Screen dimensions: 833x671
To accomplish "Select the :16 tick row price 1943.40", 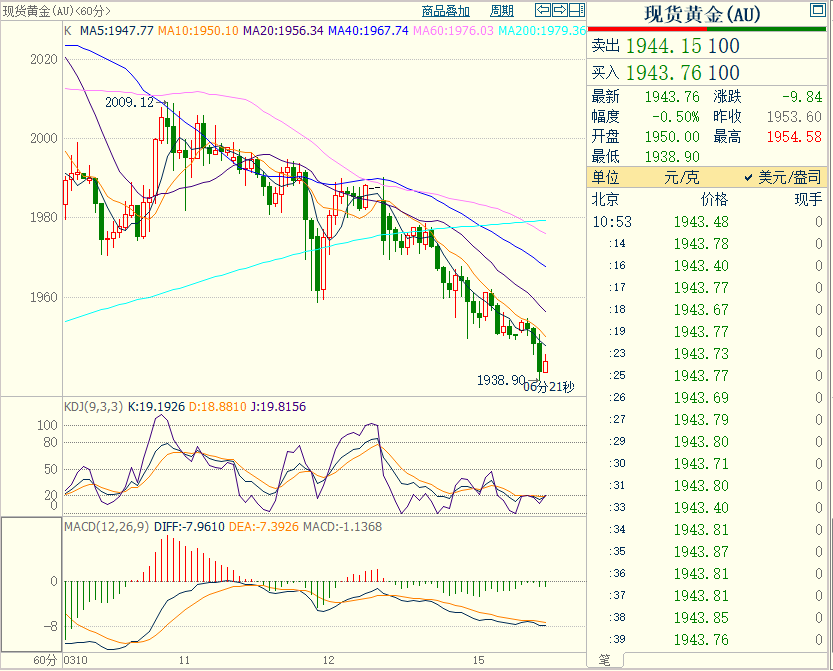I will (x=701, y=266).
